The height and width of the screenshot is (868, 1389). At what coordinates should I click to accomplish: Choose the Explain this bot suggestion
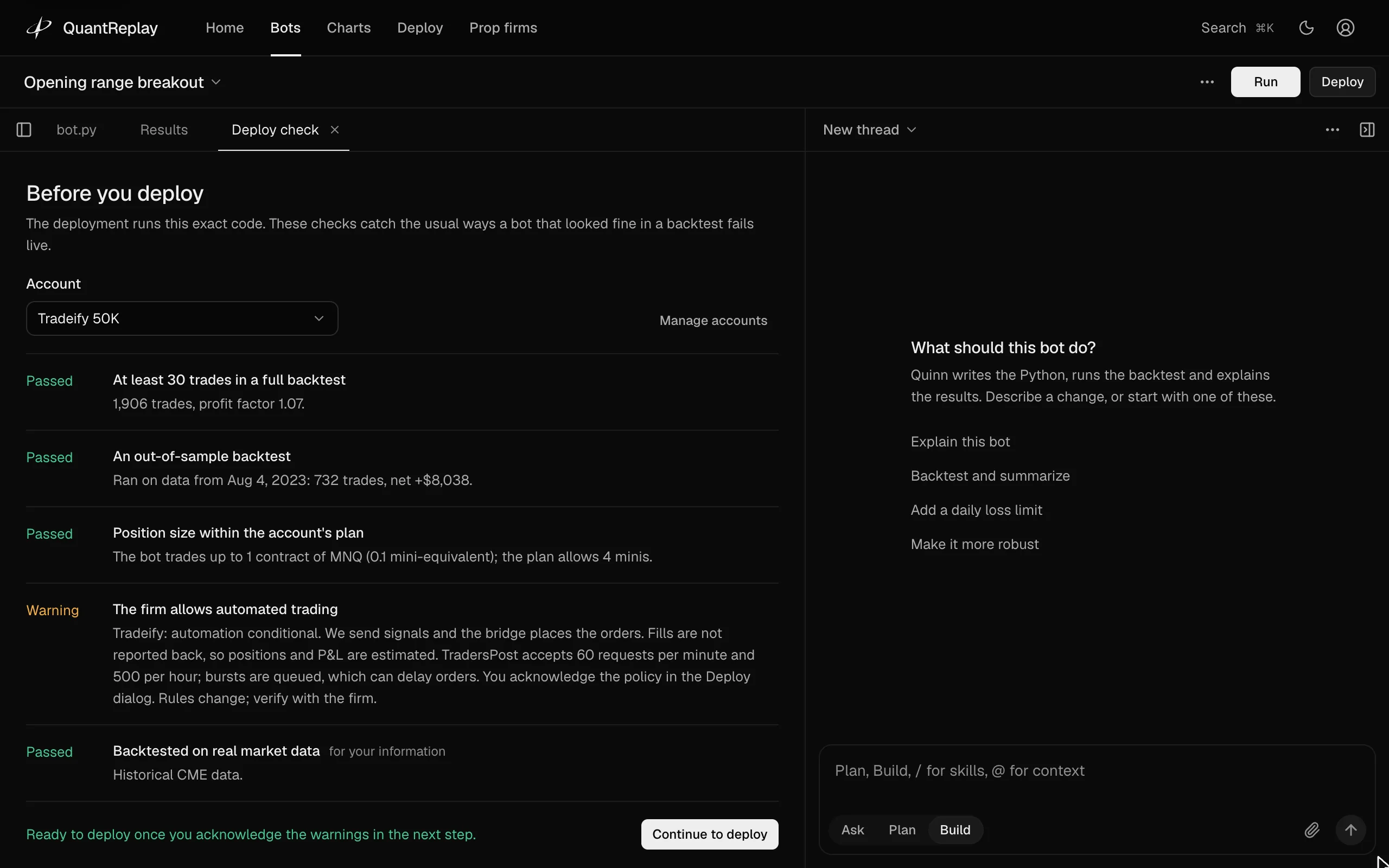click(x=960, y=442)
